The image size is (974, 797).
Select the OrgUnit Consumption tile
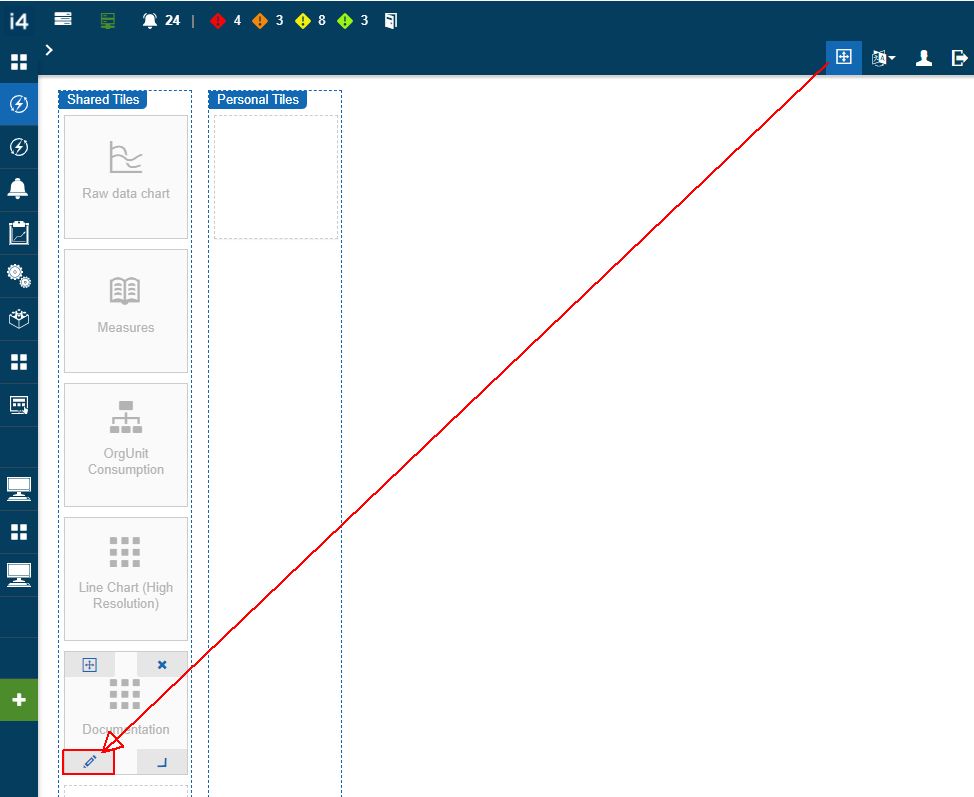(x=126, y=444)
